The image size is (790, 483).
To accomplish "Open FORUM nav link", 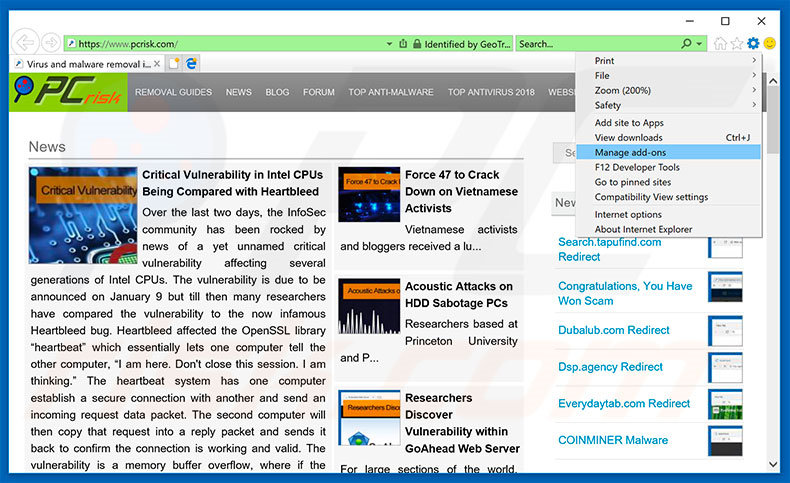I will click(x=319, y=92).
